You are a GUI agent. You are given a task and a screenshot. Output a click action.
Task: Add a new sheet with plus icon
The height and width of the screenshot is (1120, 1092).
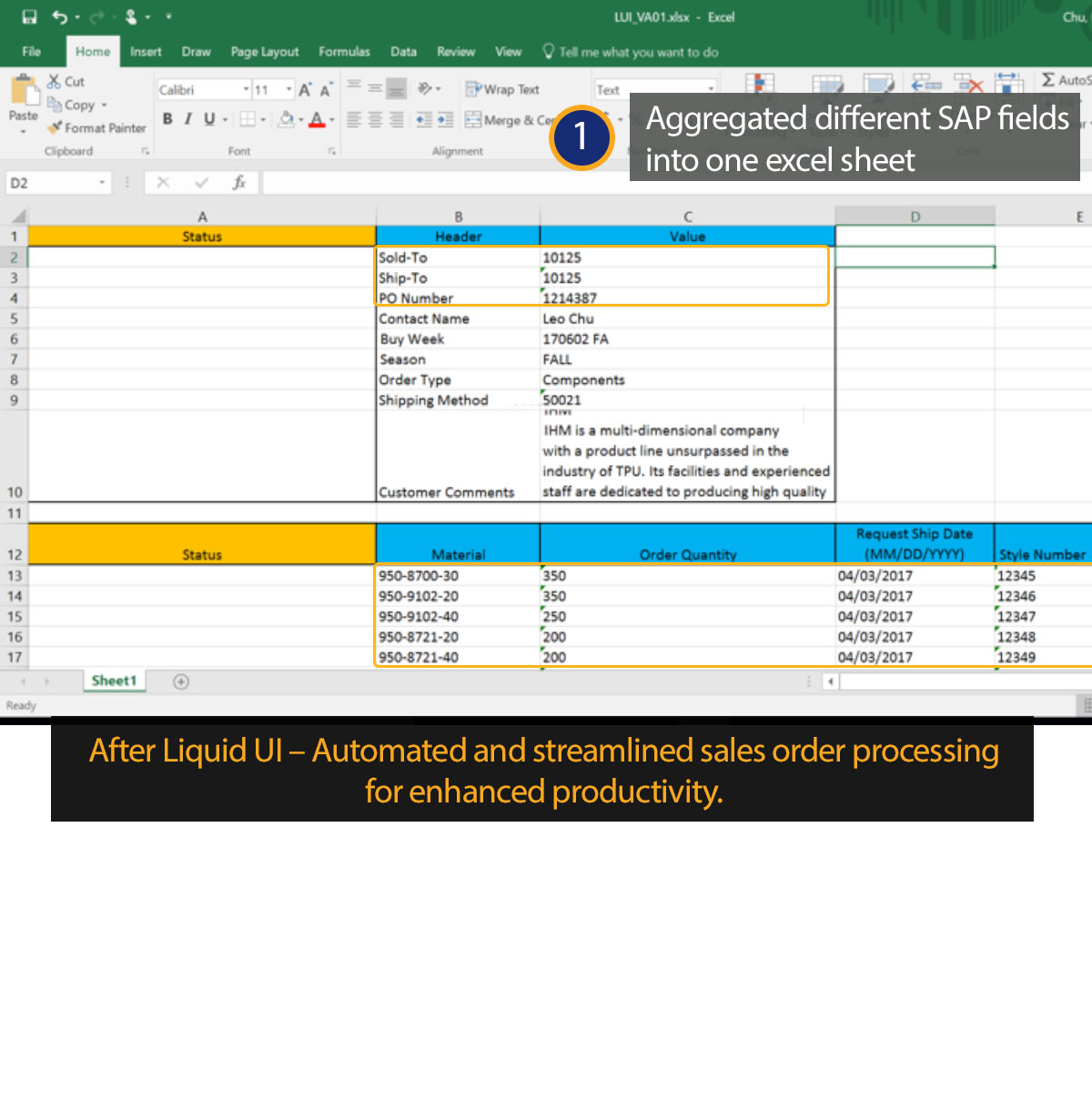181,681
